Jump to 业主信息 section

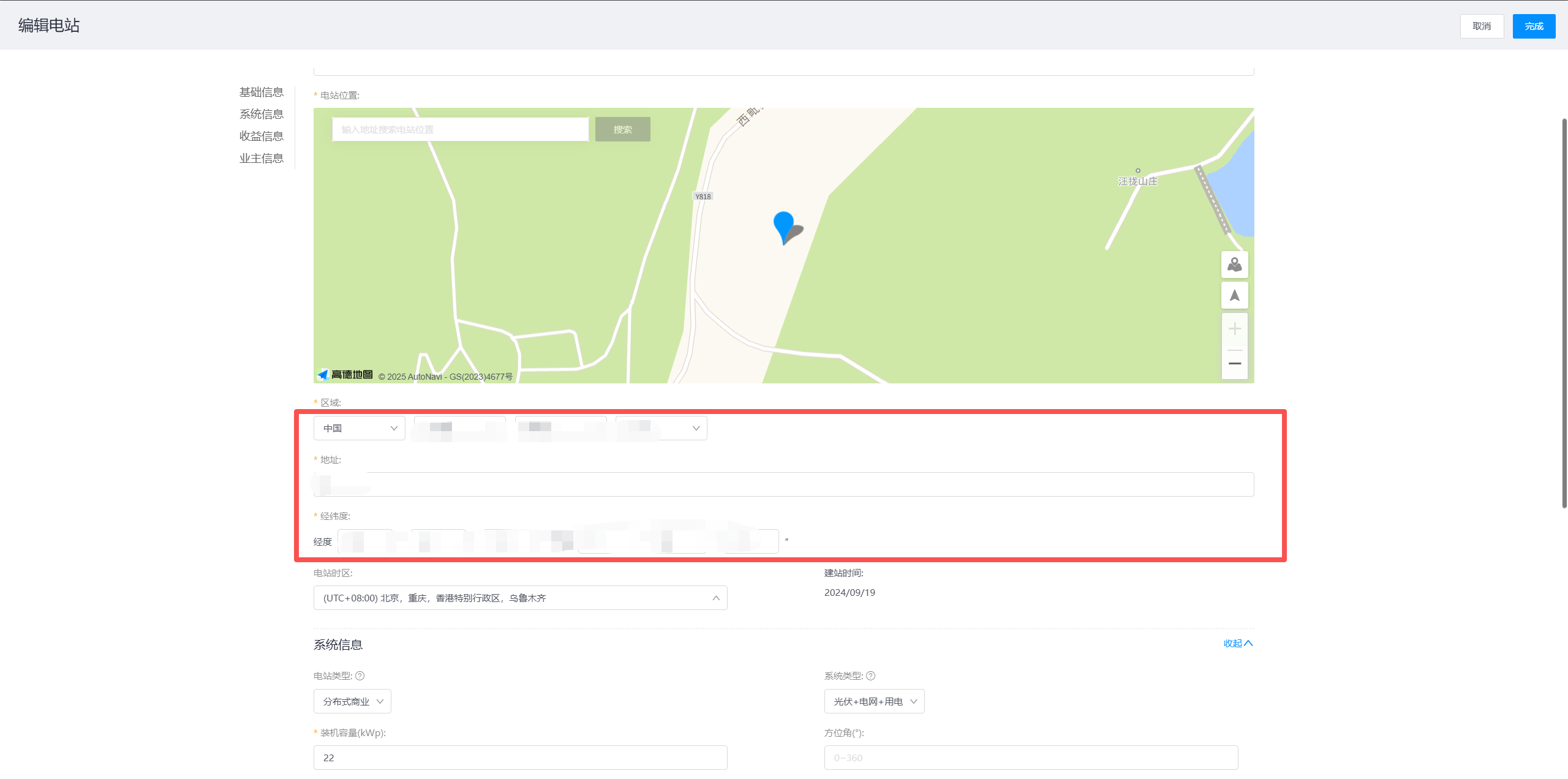(262, 158)
